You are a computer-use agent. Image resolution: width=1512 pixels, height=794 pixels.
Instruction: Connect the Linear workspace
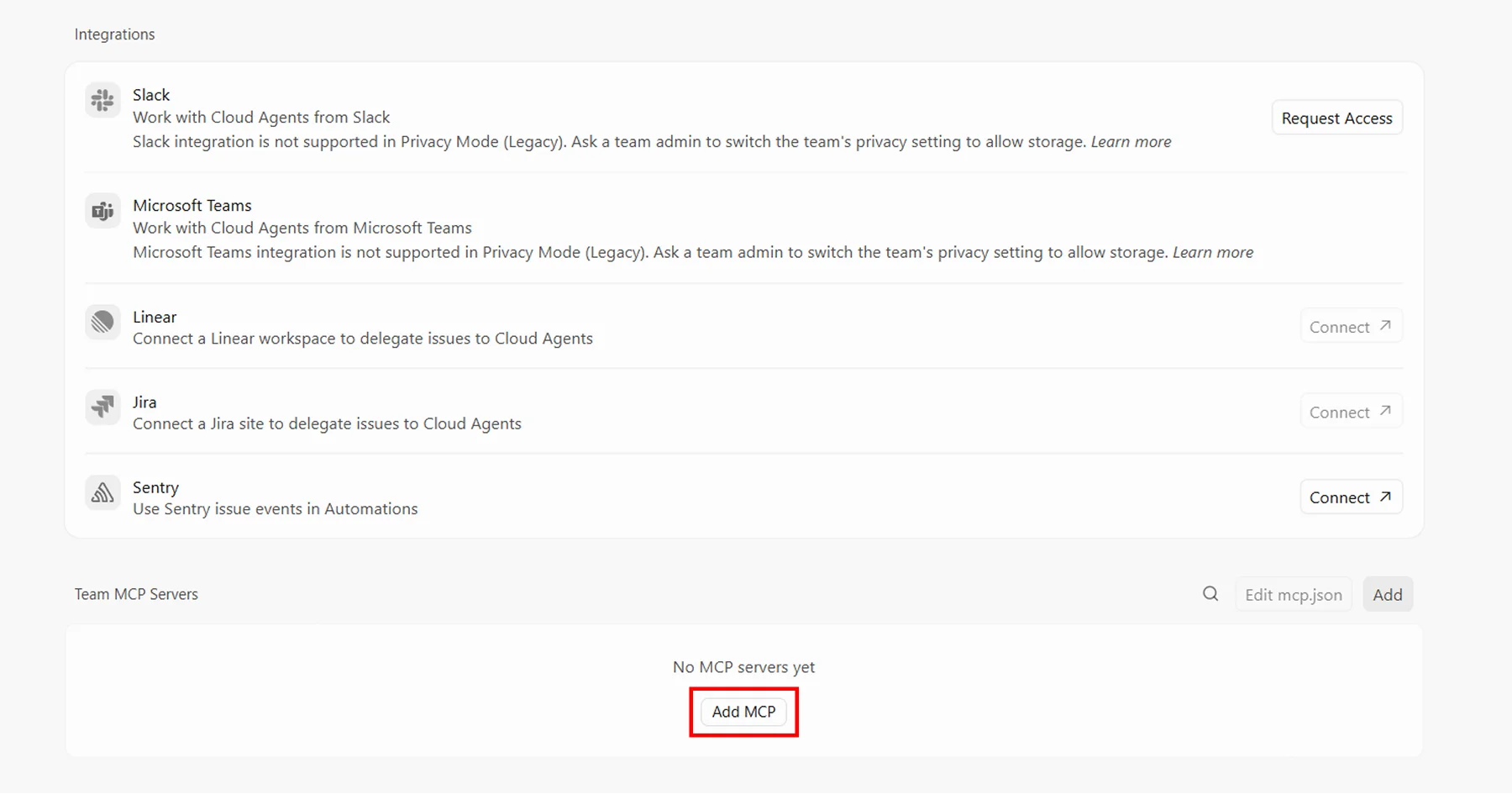coord(1351,327)
